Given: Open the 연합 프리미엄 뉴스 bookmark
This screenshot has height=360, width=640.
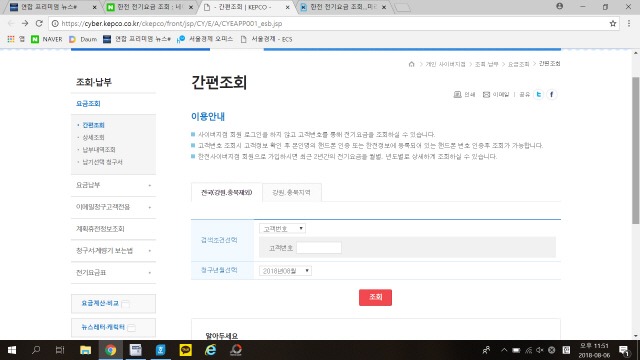Looking at the screenshot, I should coord(137,39).
